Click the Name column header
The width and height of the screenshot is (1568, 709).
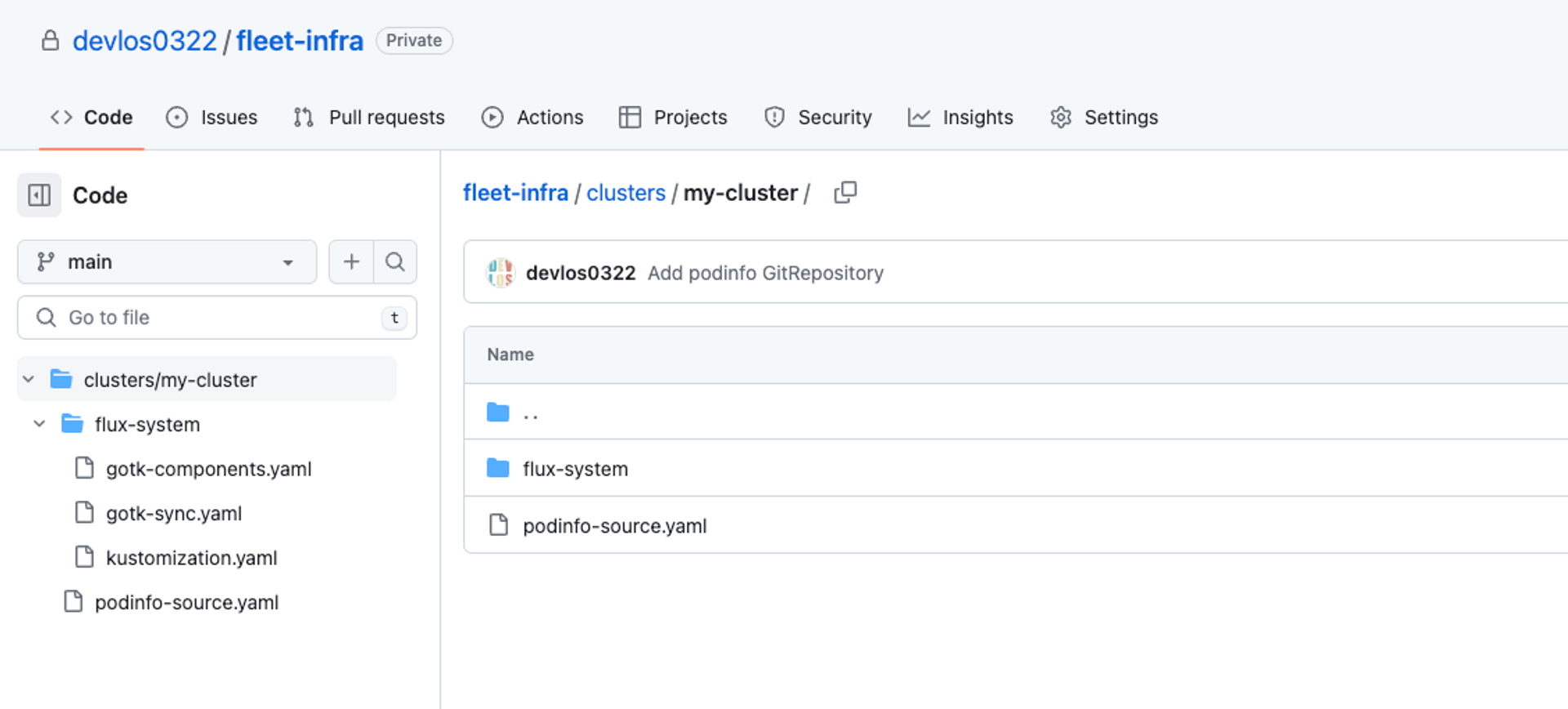click(510, 354)
